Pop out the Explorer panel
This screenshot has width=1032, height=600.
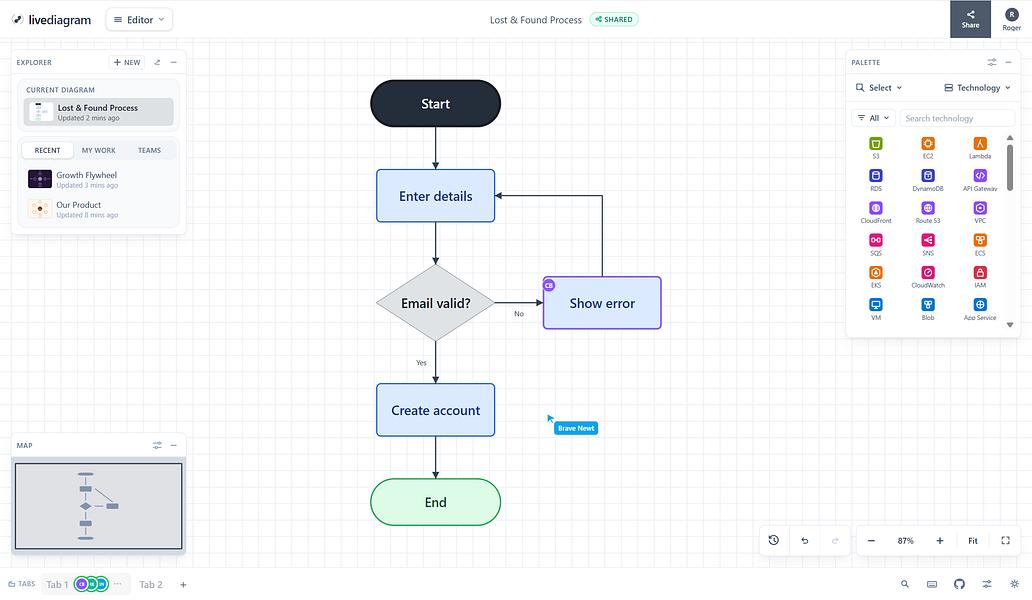click(157, 62)
